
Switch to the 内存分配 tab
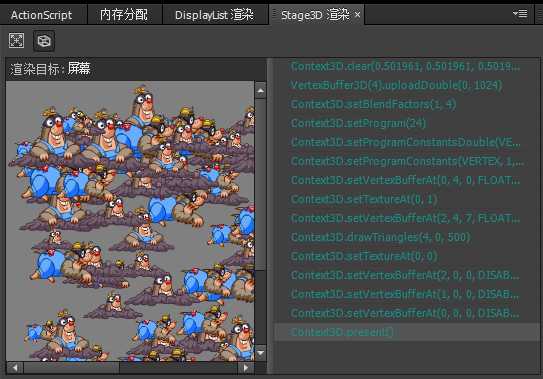[124, 15]
